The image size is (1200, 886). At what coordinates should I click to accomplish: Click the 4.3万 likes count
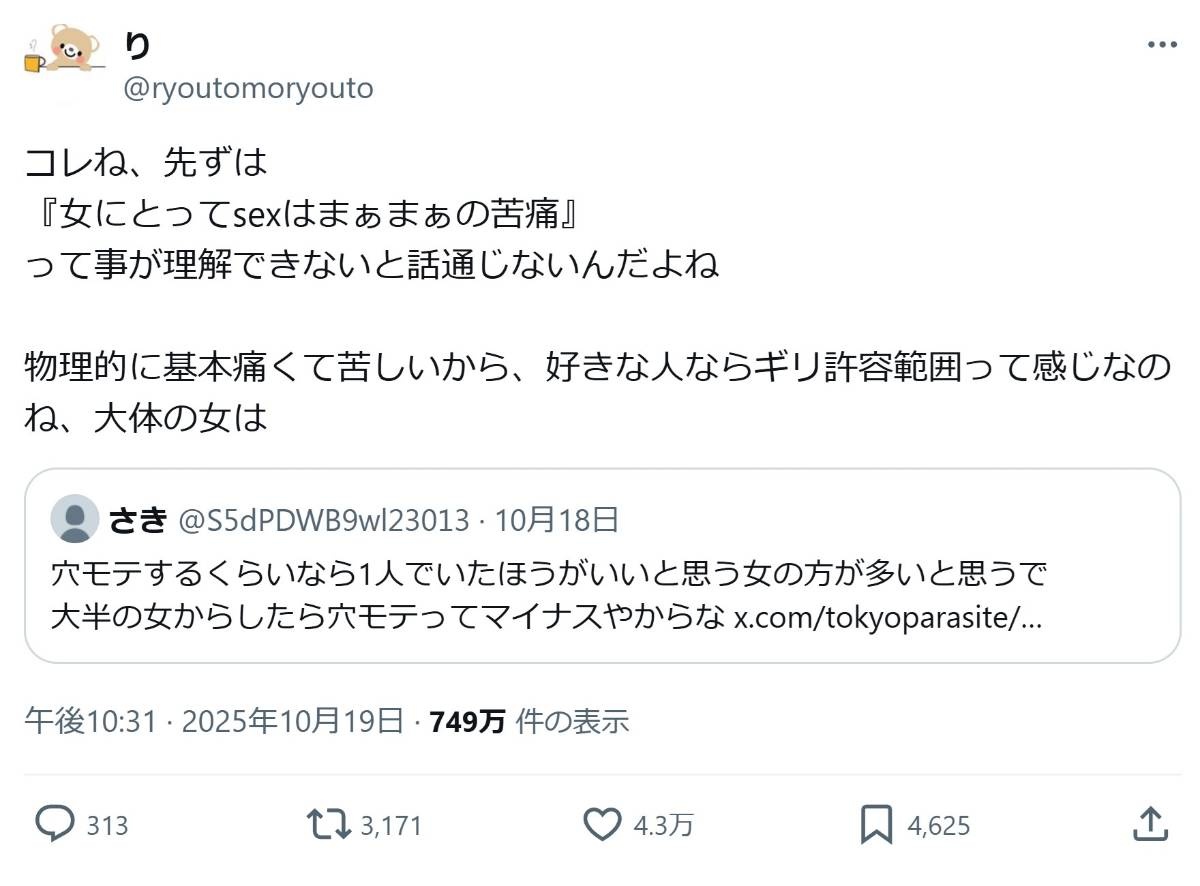tap(663, 826)
